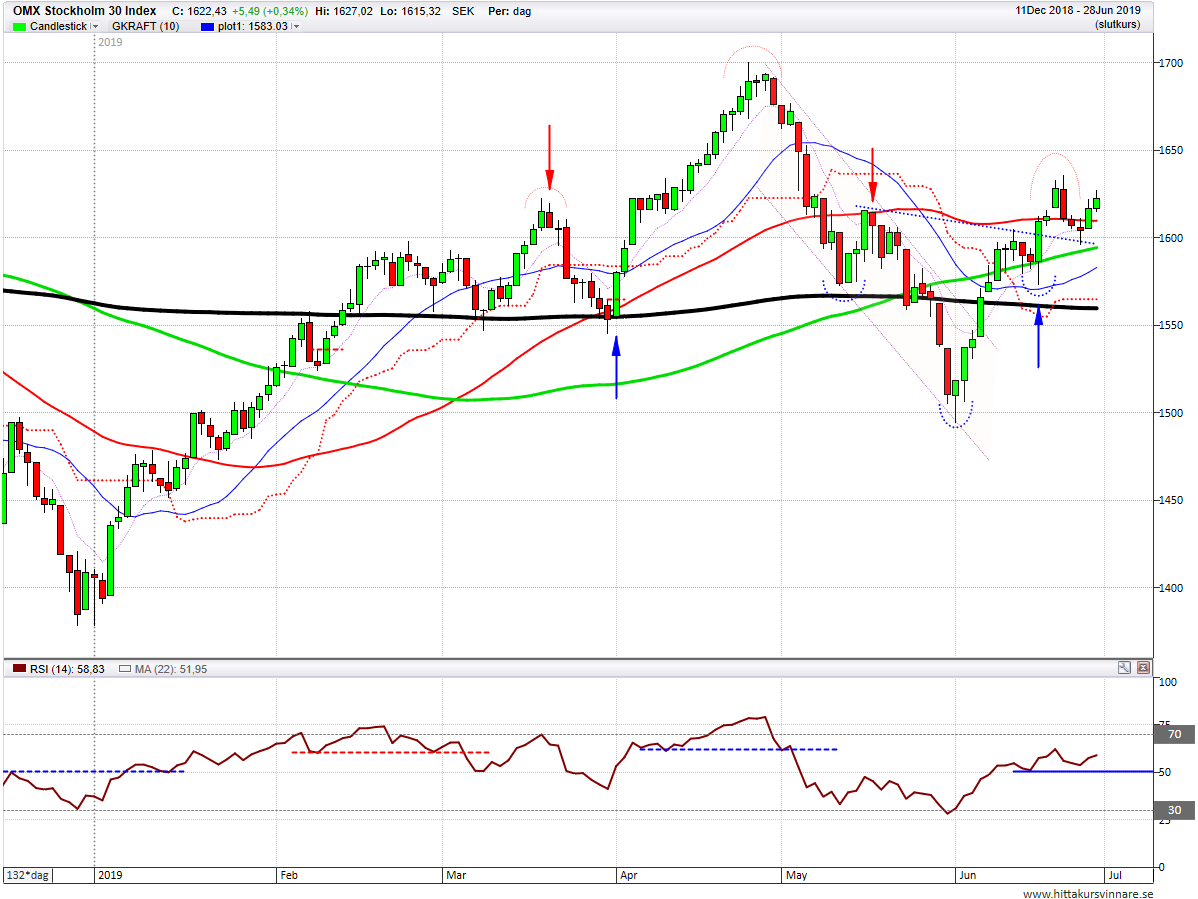Image resolution: width=1198 pixels, height=899 pixels.
Task: Click the Candlestick legend label
Action: pos(58,26)
